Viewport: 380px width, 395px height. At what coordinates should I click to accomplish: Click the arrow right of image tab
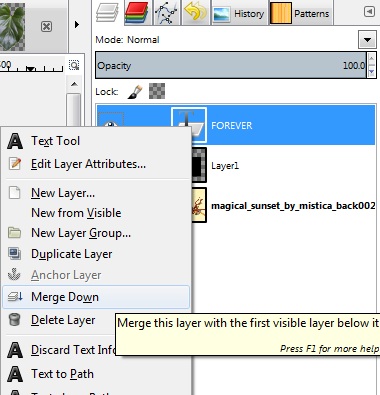tap(77, 24)
